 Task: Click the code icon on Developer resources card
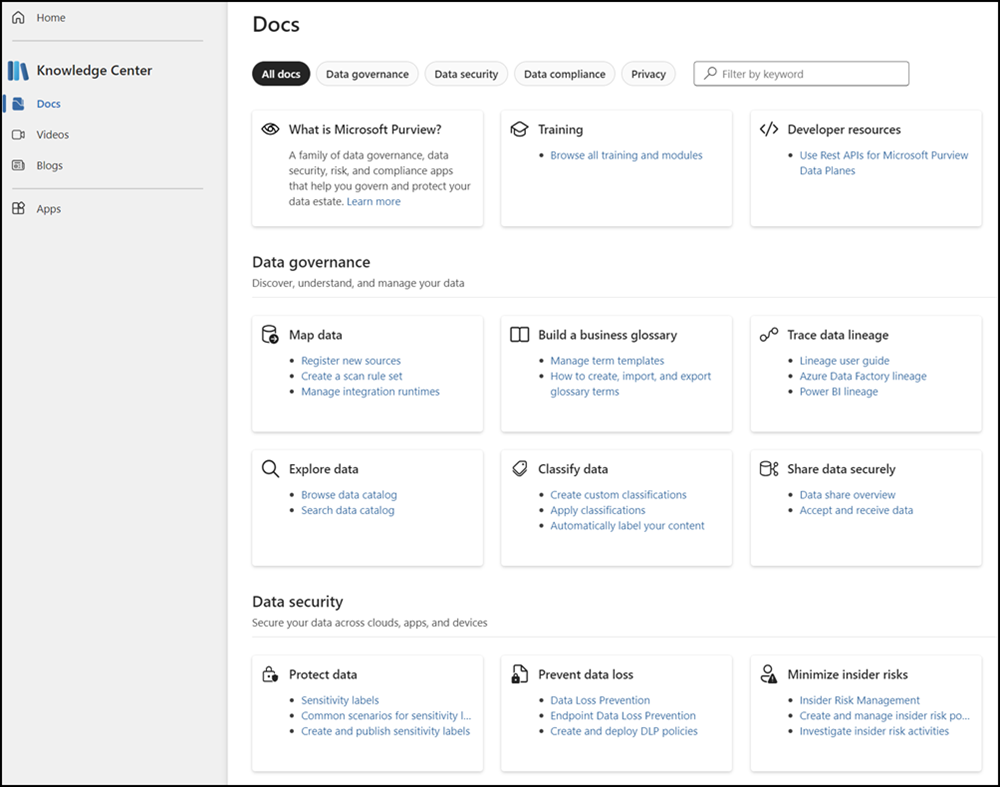[768, 128]
